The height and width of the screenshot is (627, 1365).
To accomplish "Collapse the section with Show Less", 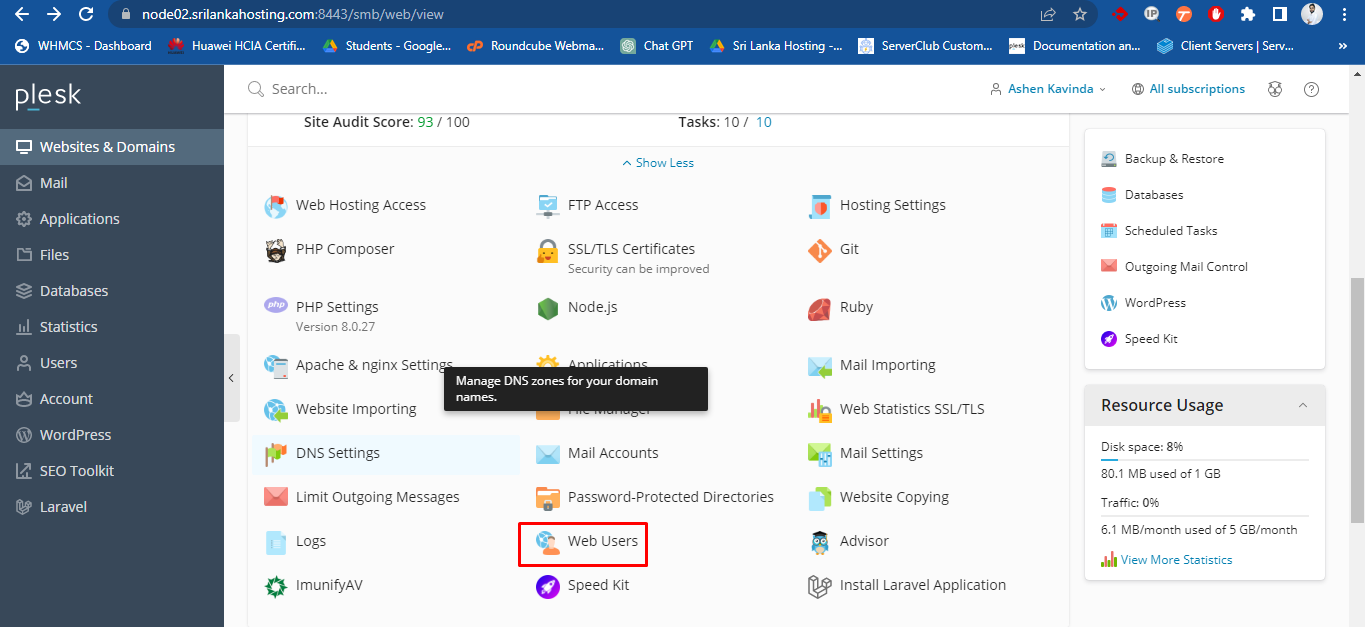I will (x=658, y=163).
